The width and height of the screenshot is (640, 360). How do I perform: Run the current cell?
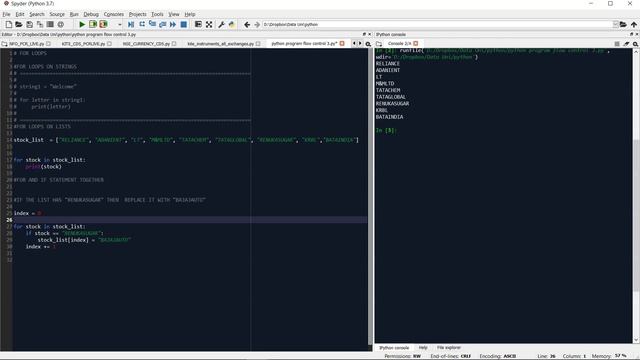pyautogui.click(x=93, y=24)
